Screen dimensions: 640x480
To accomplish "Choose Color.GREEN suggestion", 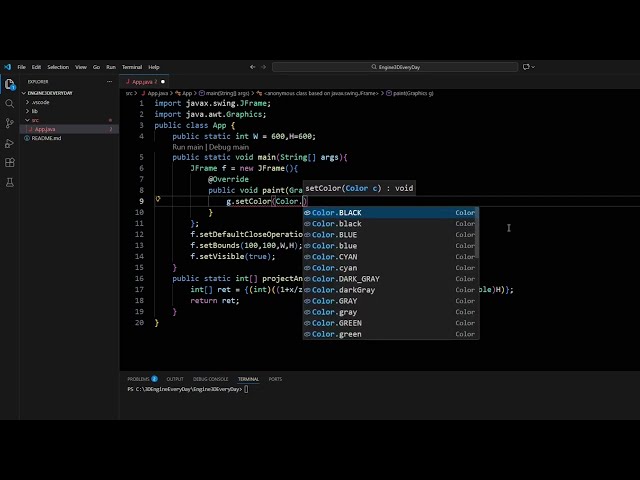I will (391, 323).
